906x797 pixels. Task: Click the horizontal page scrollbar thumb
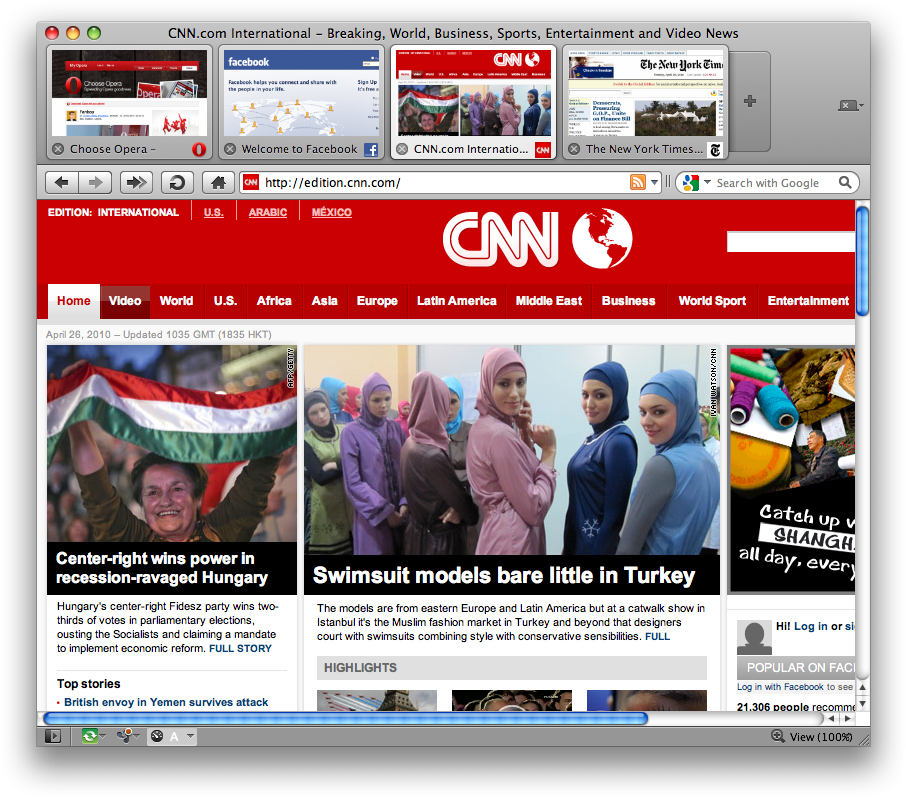point(346,718)
